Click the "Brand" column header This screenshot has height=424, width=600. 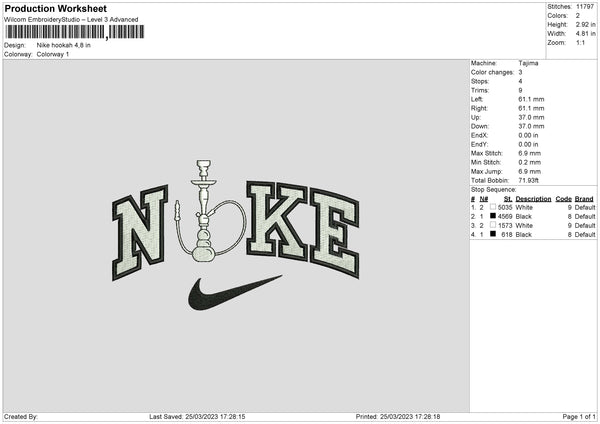584,199
